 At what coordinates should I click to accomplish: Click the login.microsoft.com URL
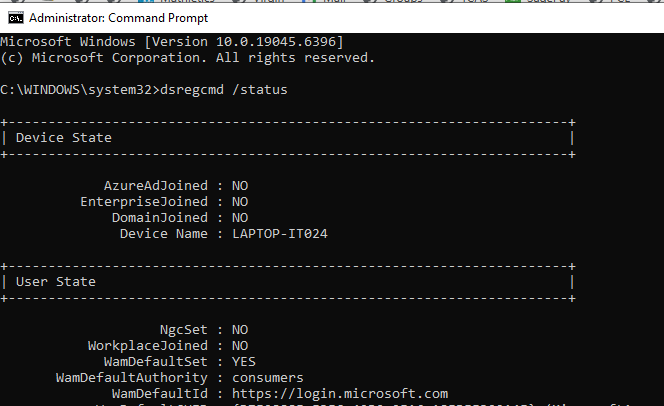(x=340, y=394)
